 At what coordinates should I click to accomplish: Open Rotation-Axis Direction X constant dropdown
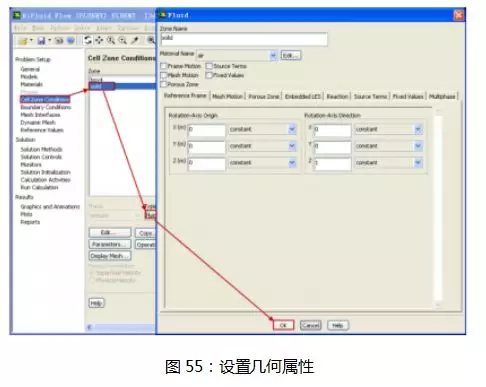pyautogui.click(x=418, y=129)
